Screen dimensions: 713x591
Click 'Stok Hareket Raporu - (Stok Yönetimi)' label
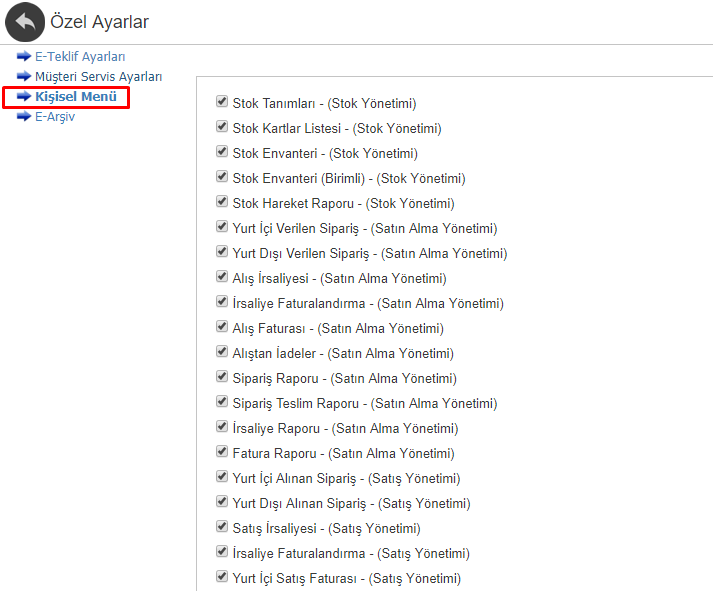click(x=343, y=203)
